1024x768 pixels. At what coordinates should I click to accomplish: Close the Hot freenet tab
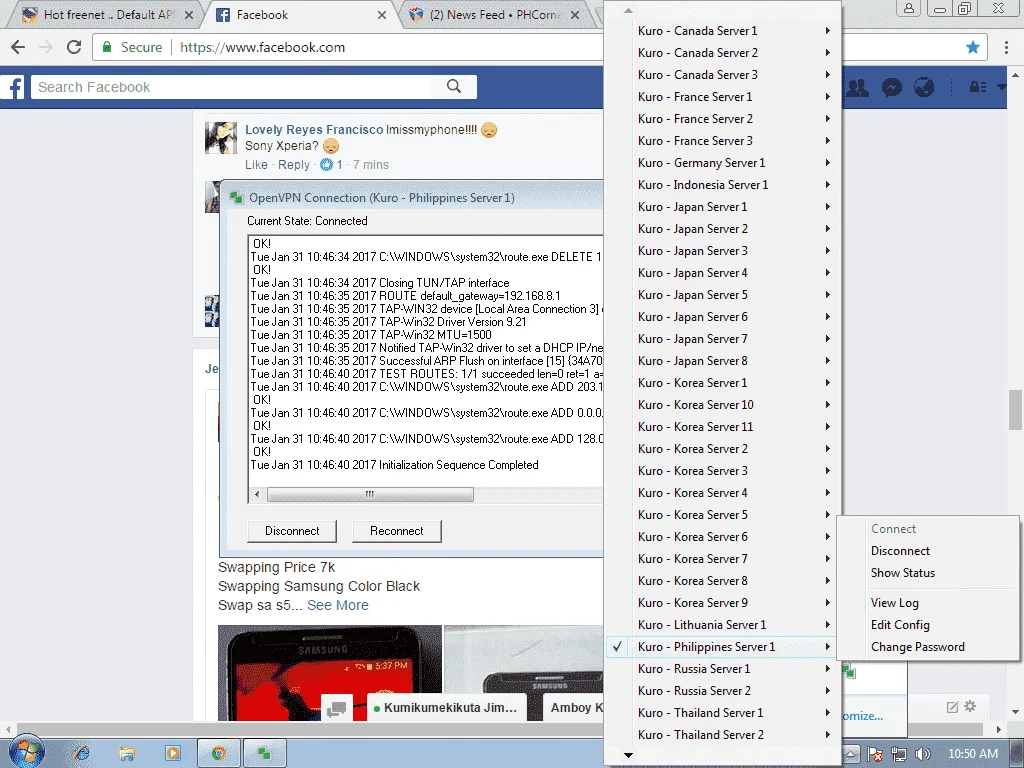(189, 15)
